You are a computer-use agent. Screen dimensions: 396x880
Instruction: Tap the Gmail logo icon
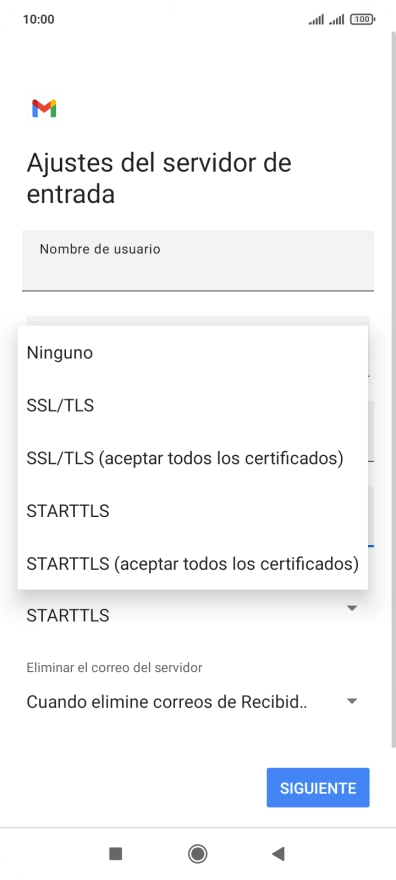[44, 108]
